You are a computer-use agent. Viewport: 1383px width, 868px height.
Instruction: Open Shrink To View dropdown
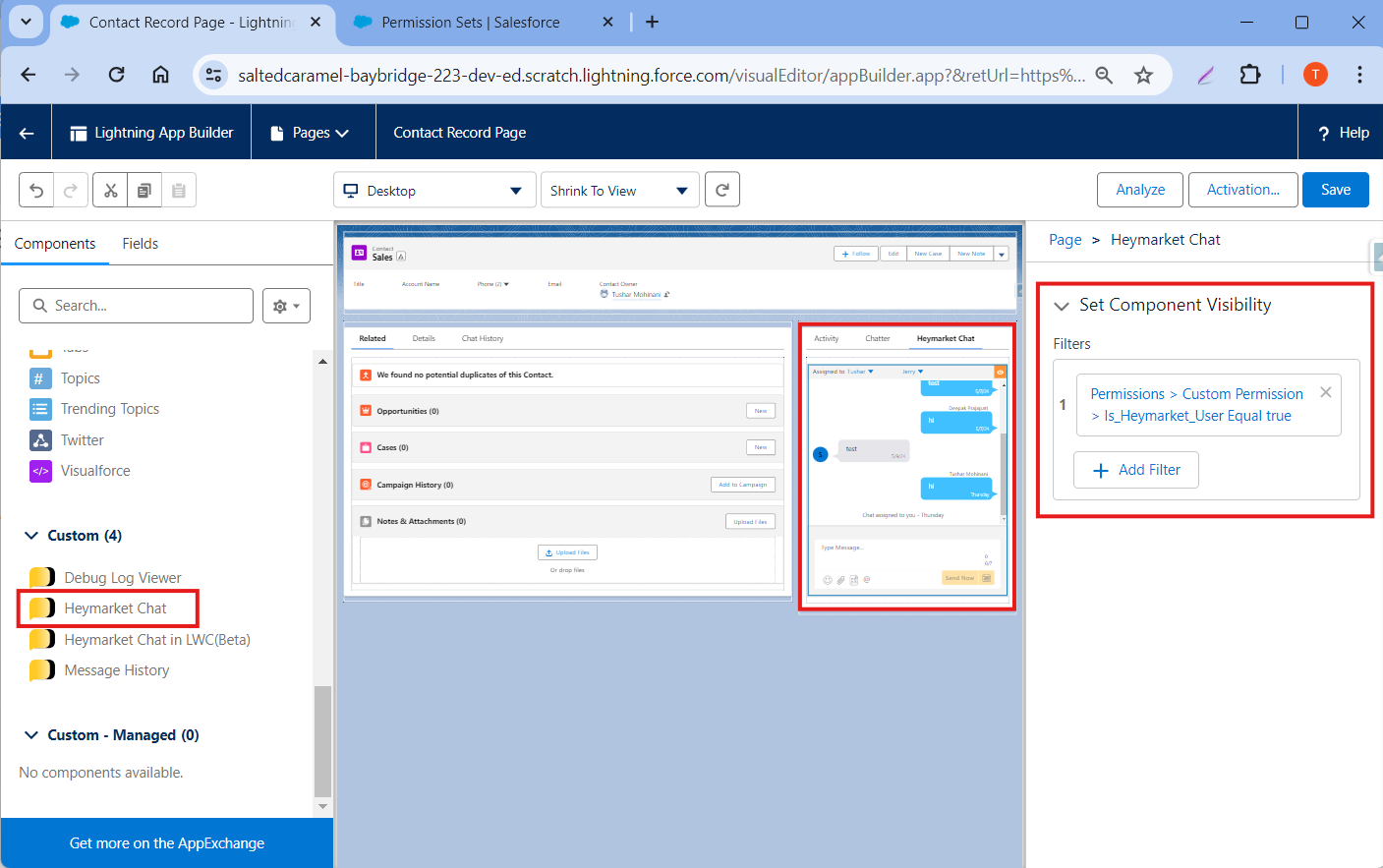pyautogui.click(x=620, y=191)
